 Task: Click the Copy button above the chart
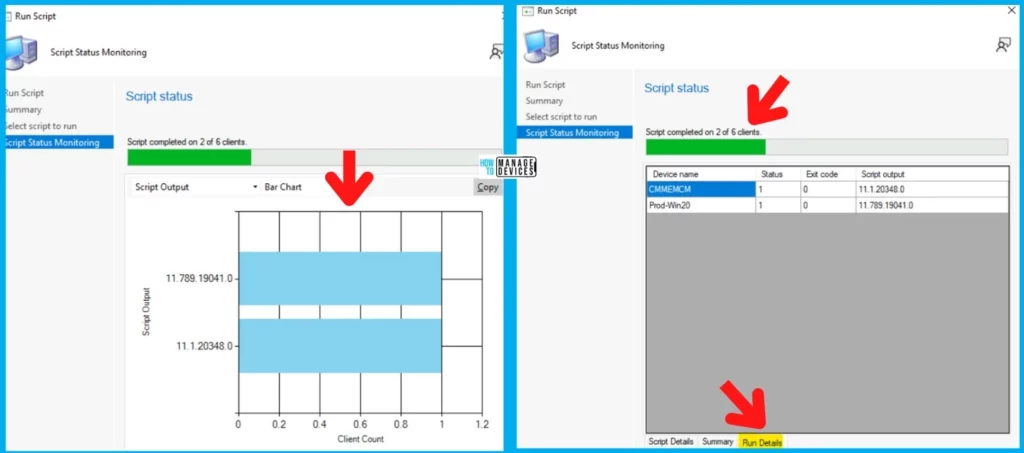click(487, 187)
